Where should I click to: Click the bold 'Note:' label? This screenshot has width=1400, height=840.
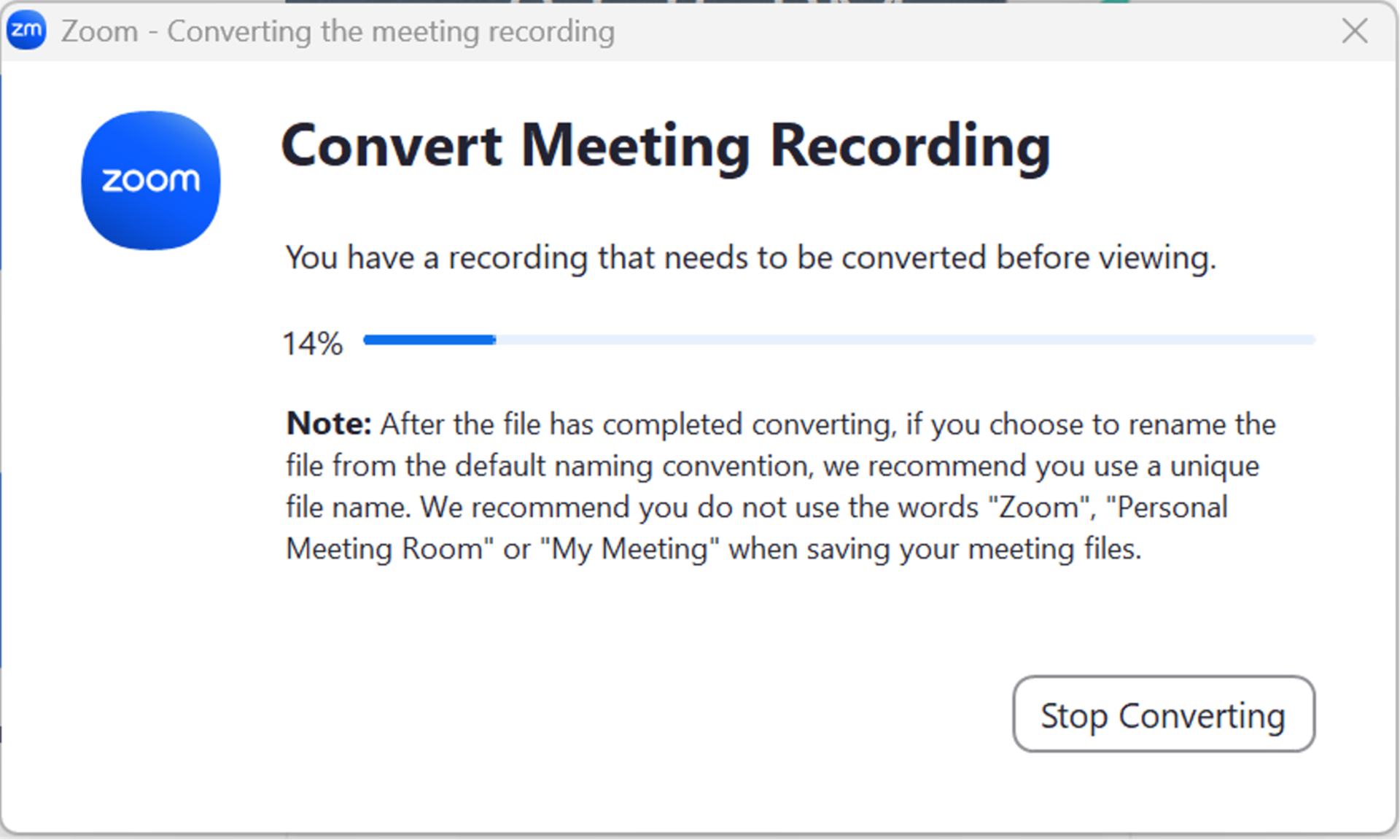pyautogui.click(x=329, y=424)
